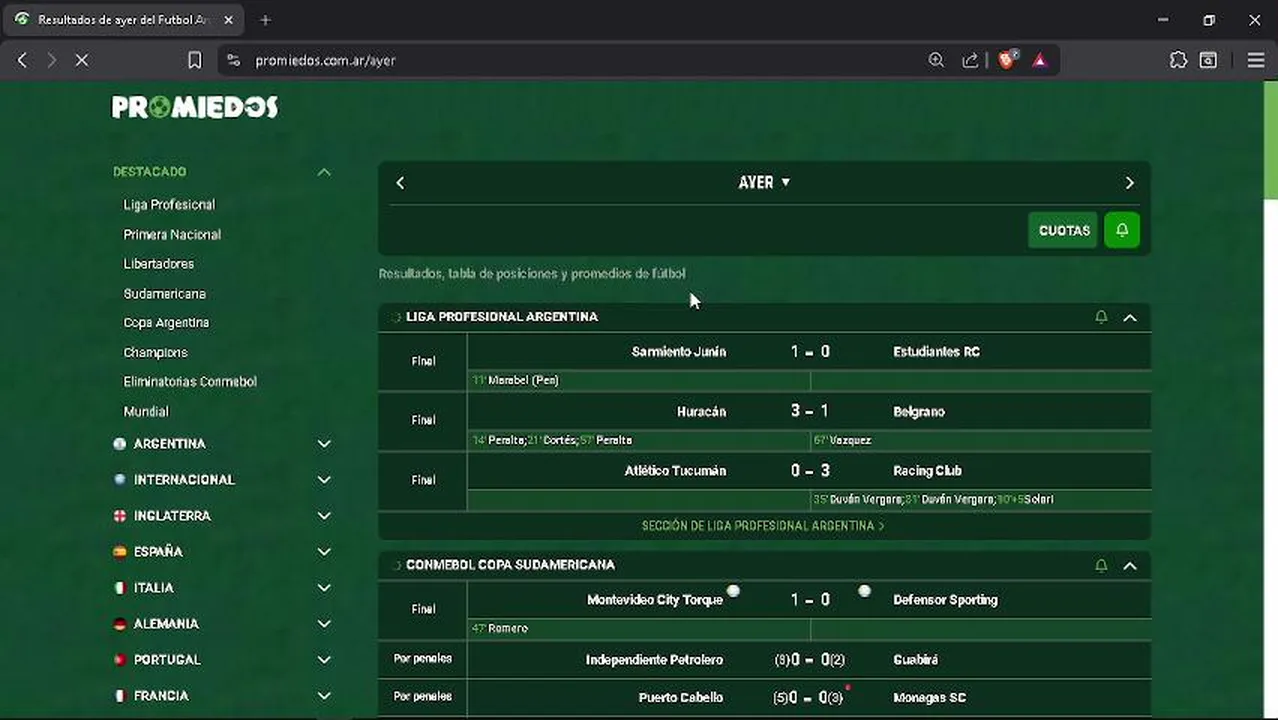1278x720 pixels.
Task: Expand the Portugal section chevron
Action: 324,660
